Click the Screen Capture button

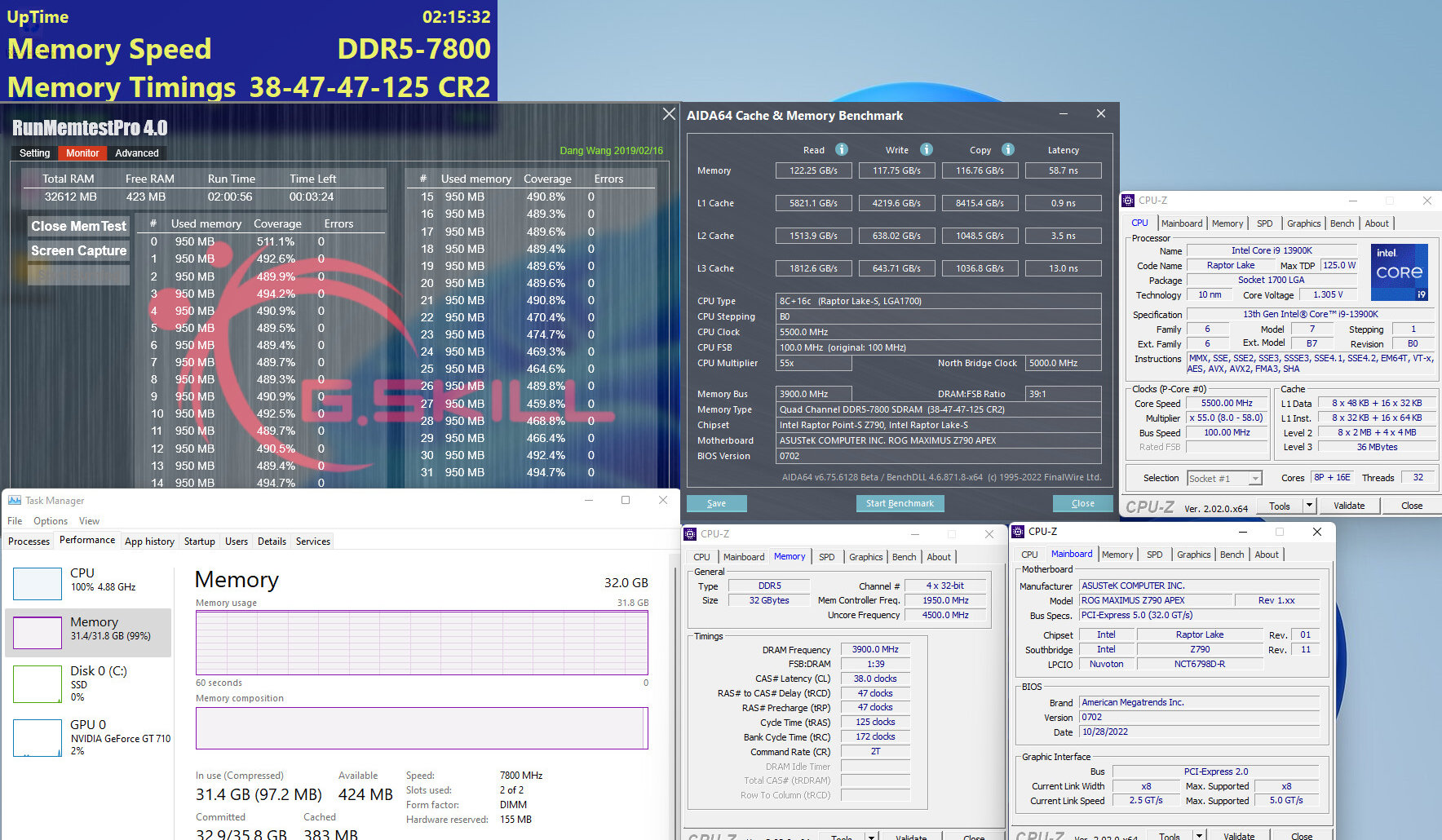[x=79, y=251]
